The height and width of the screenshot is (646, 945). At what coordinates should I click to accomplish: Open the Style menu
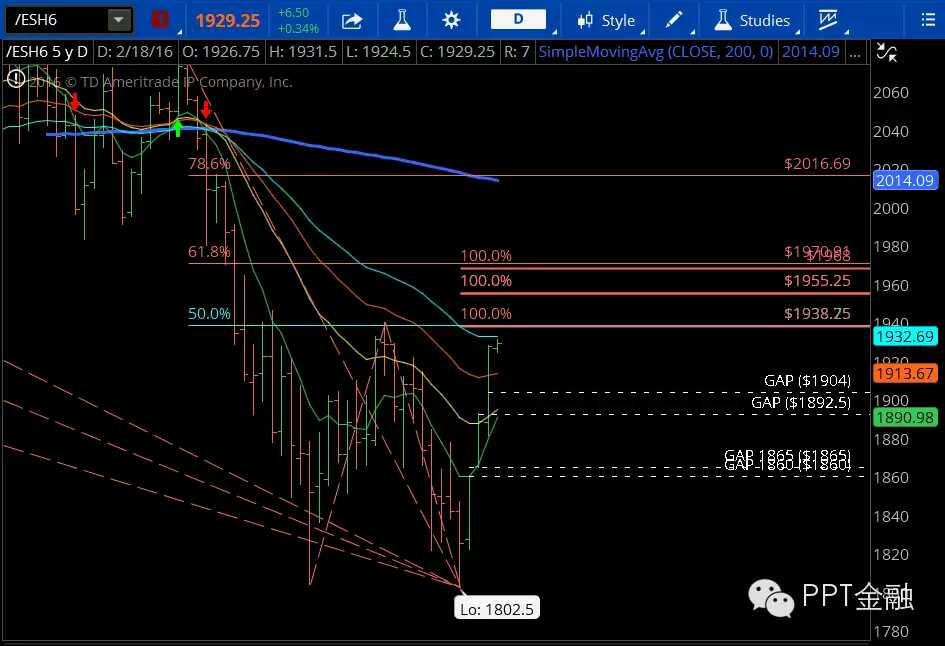click(607, 20)
